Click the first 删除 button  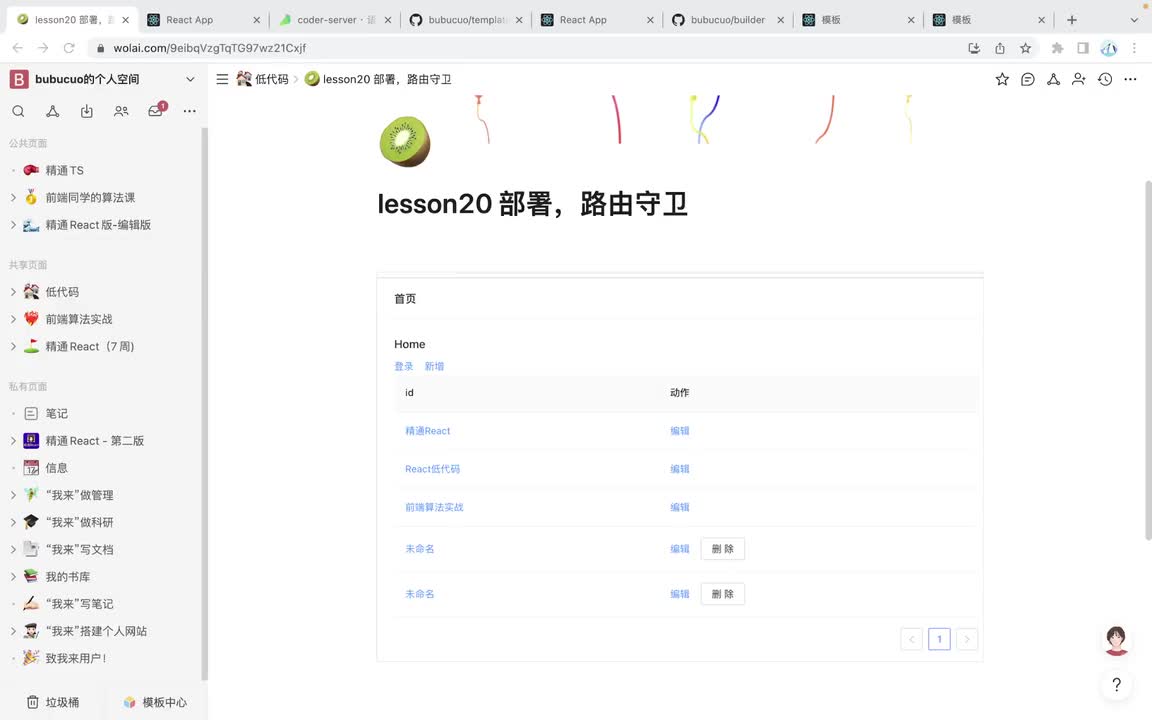tap(722, 549)
